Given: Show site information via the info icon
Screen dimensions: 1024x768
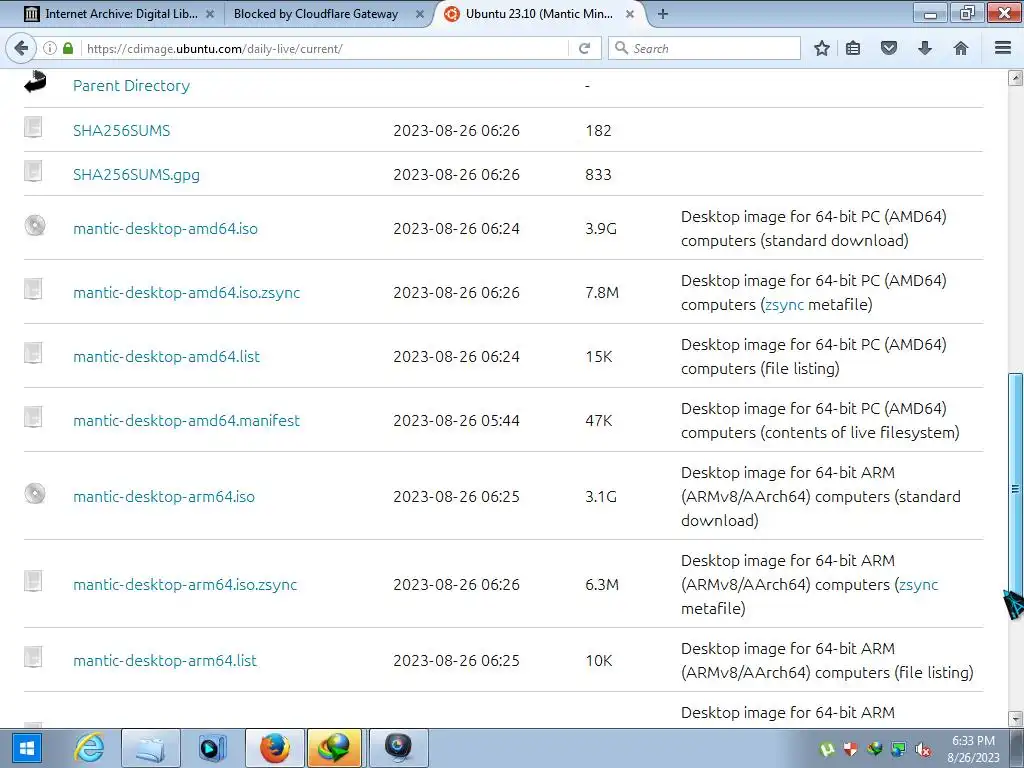Looking at the screenshot, I should 50,48.
